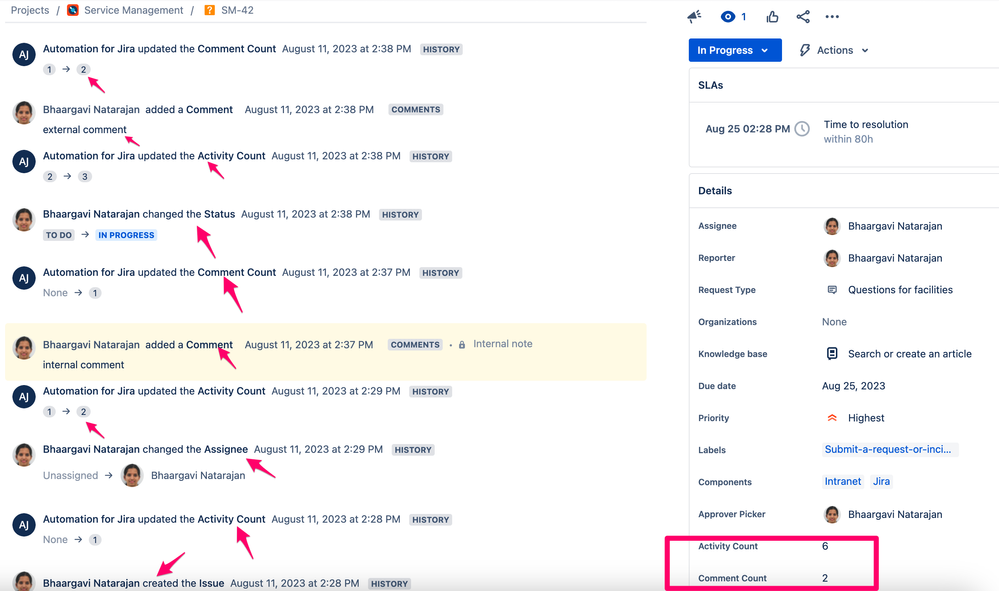This screenshot has width=999, height=591.
Task: Click the IN PROGRESS status lozenge in history
Action: click(126, 235)
